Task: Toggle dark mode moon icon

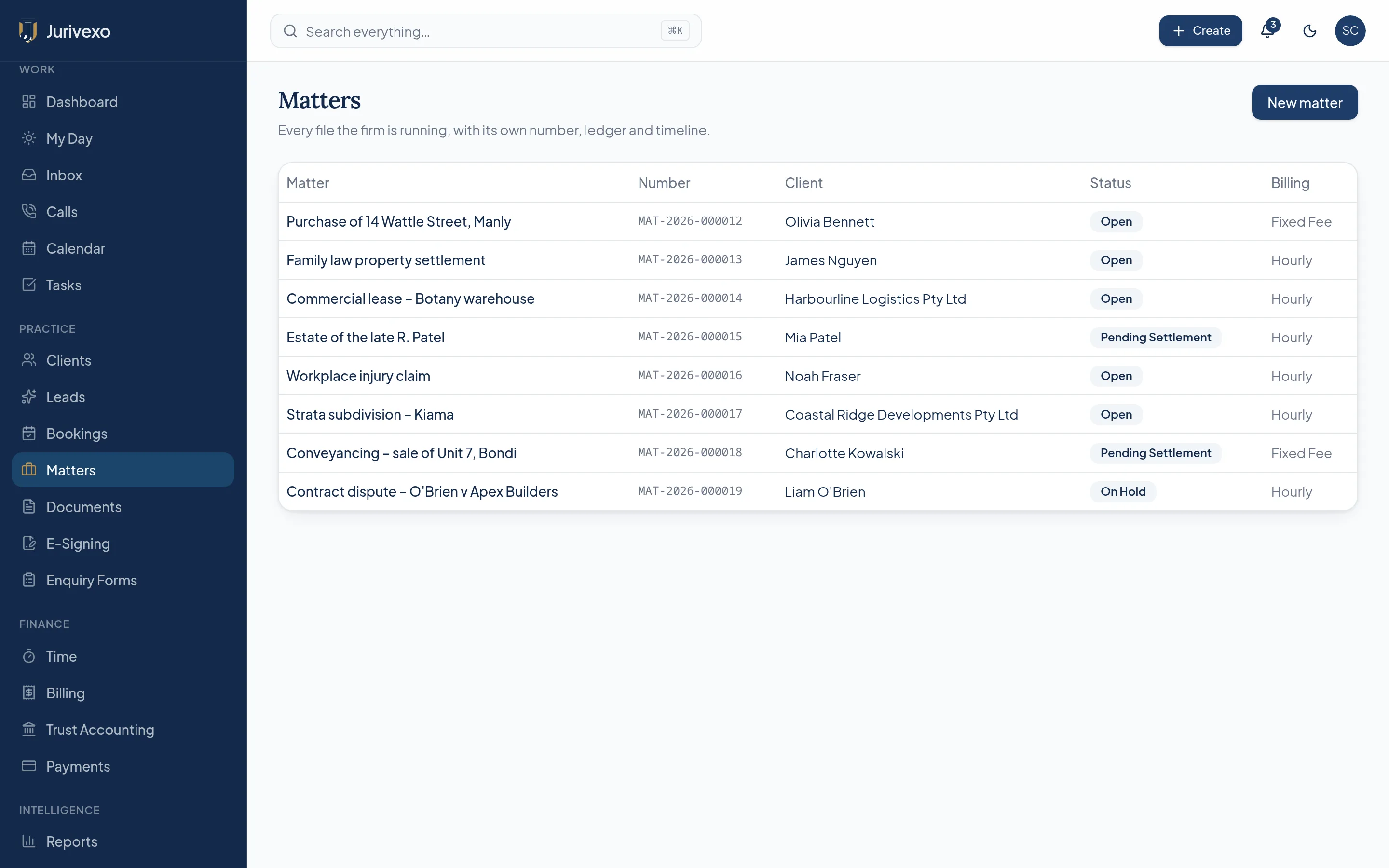Action: (1310, 31)
